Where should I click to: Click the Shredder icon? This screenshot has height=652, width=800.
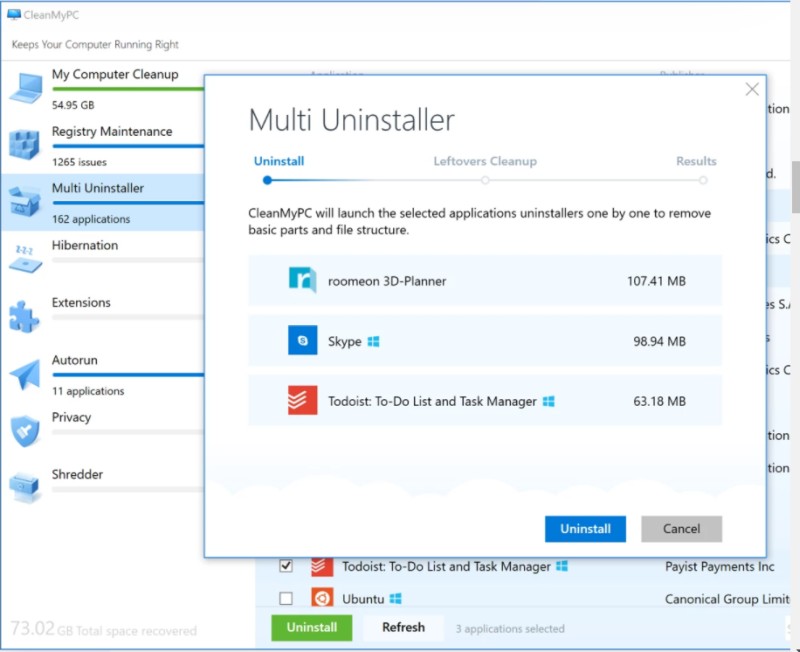(x=23, y=487)
